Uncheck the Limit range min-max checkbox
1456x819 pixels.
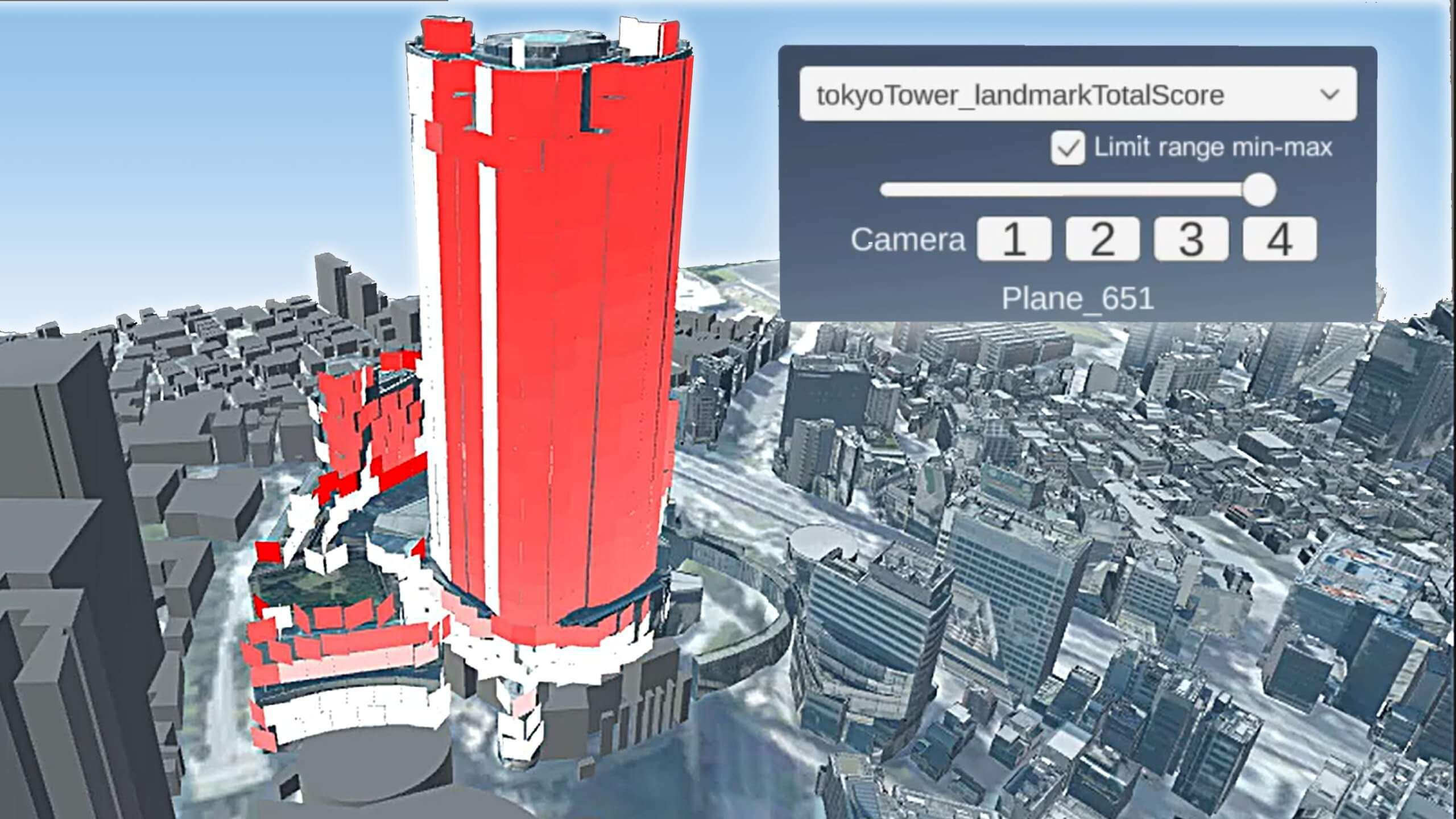click(1068, 148)
